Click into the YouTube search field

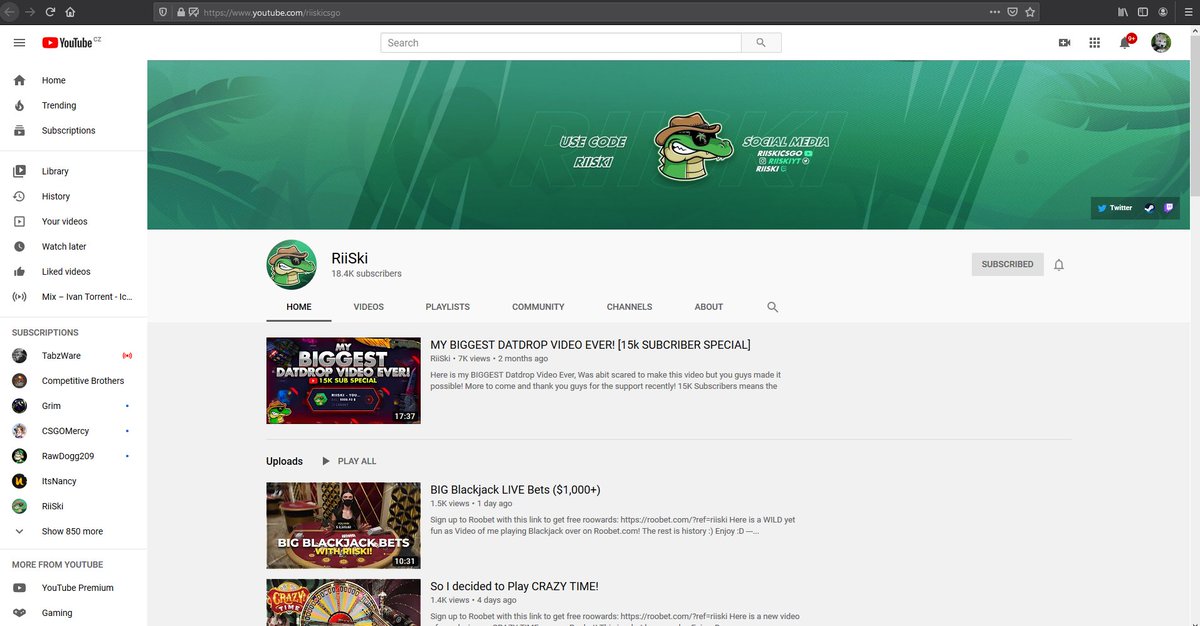(x=561, y=43)
